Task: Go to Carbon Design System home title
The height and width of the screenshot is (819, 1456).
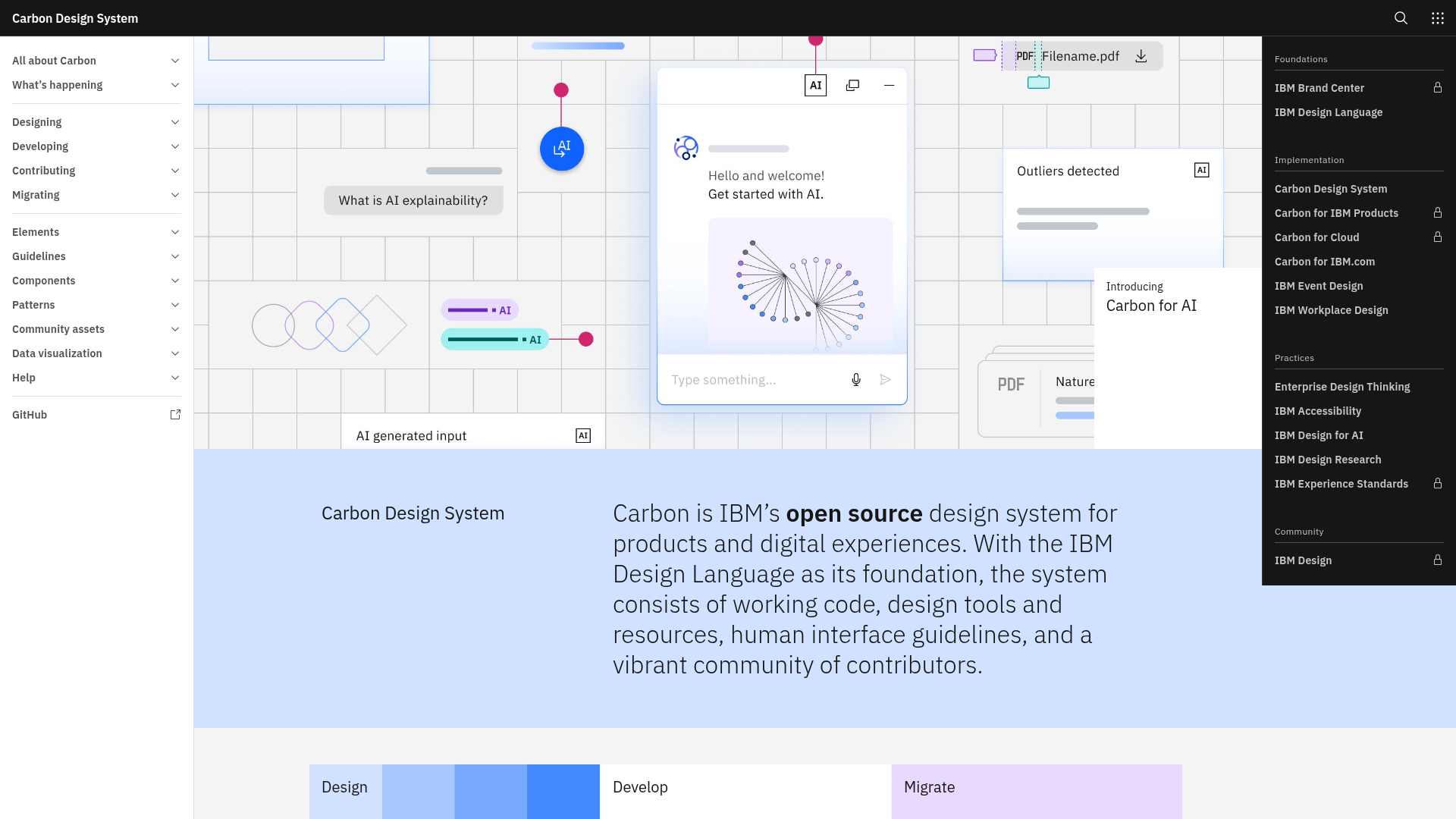Action: tap(75, 18)
